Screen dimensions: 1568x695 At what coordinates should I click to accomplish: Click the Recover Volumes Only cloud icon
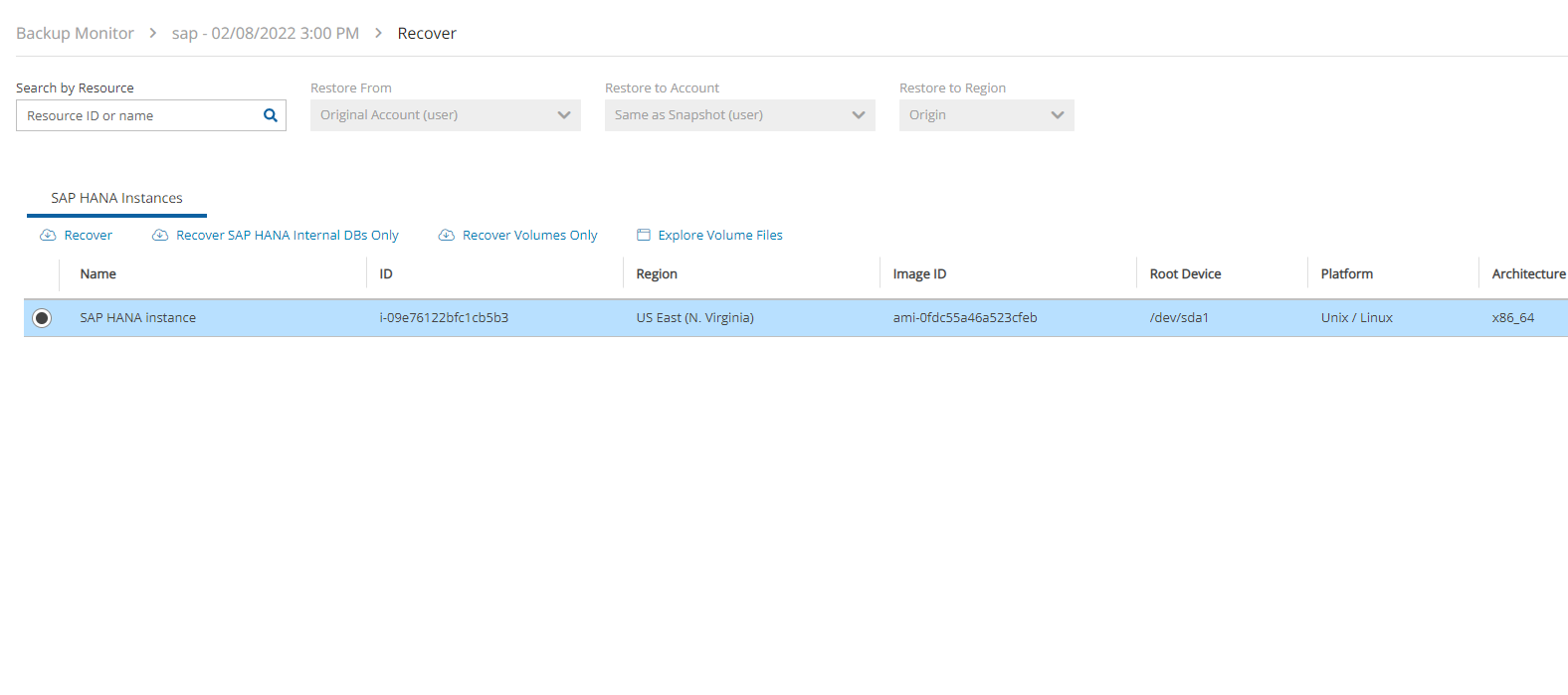click(x=447, y=236)
